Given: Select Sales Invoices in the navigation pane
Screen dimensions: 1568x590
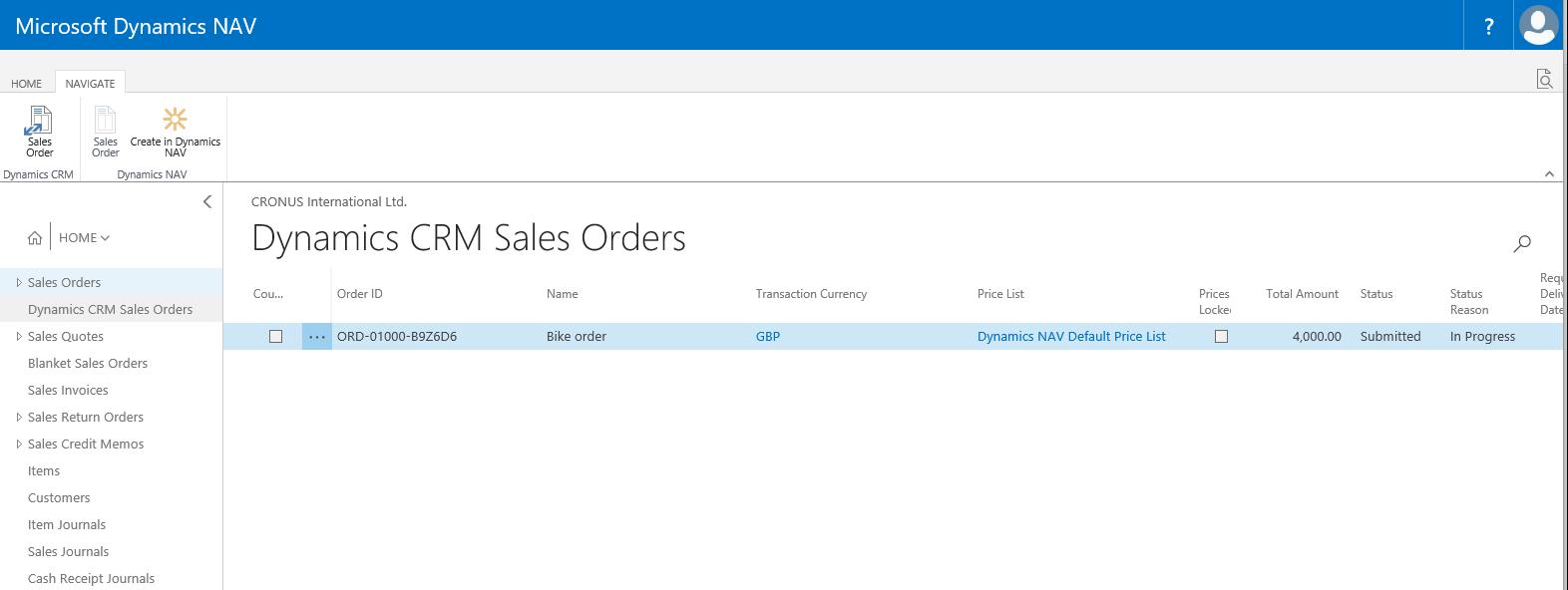Looking at the screenshot, I should [x=68, y=391].
